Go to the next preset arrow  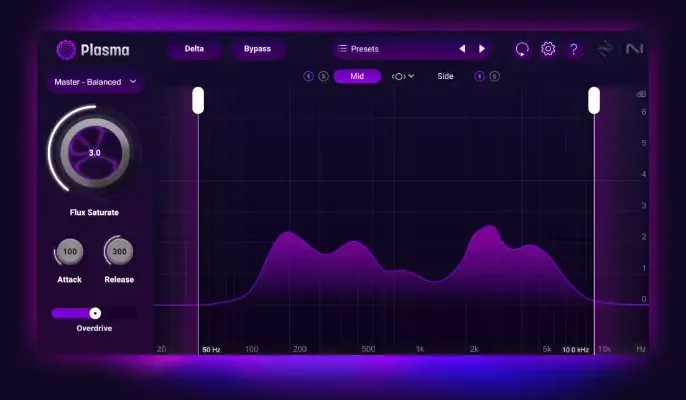[x=482, y=49]
